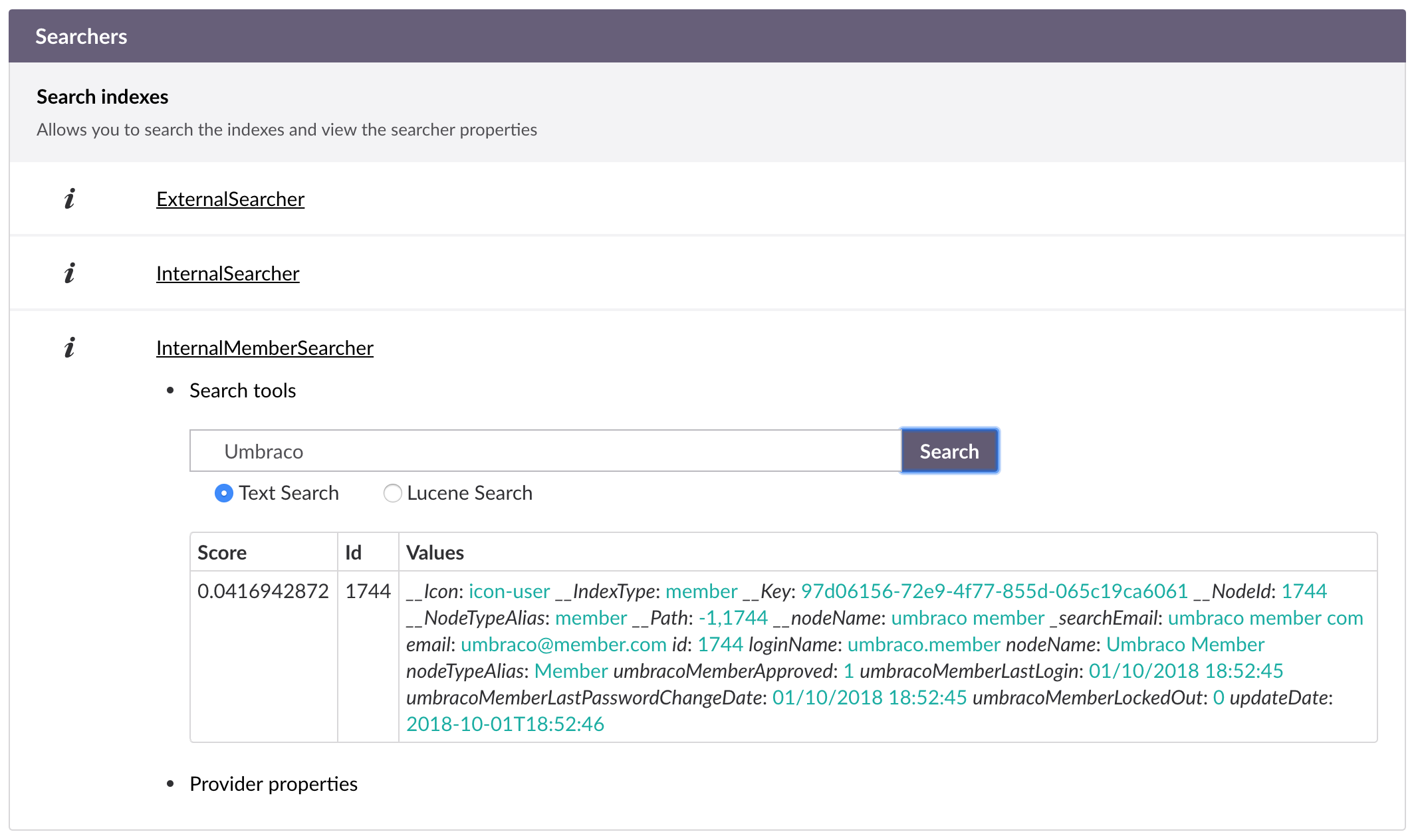Click the info icon beside InternalMemberSearcher
The height and width of the screenshot is (840, 1416).
coord(70,348)
